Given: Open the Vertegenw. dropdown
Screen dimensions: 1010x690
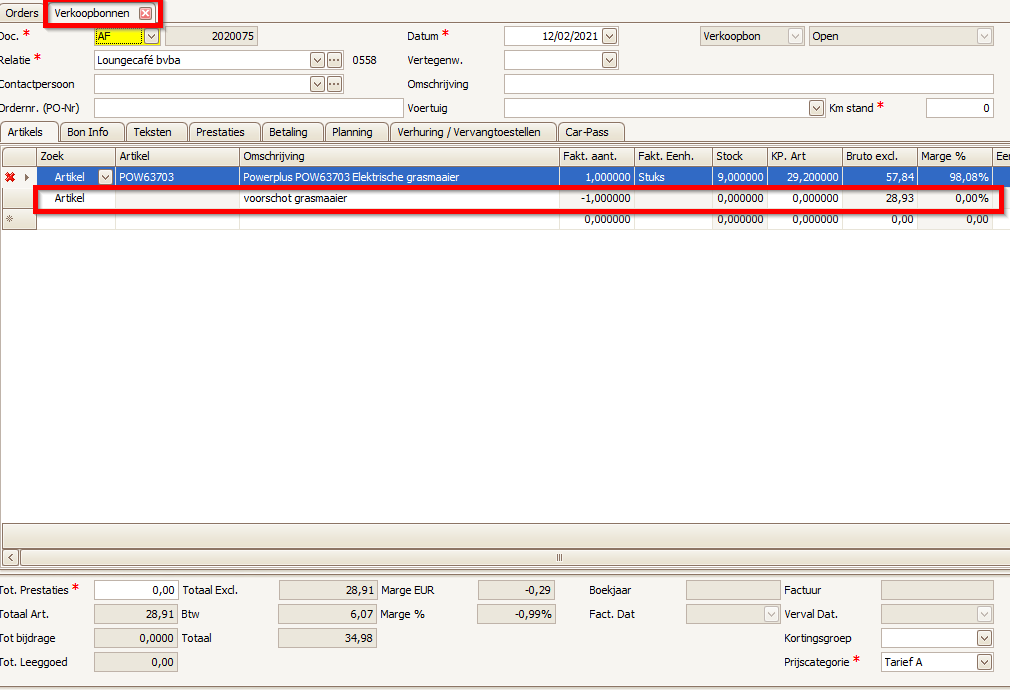Looking at the screenshot, I should 609,61.
